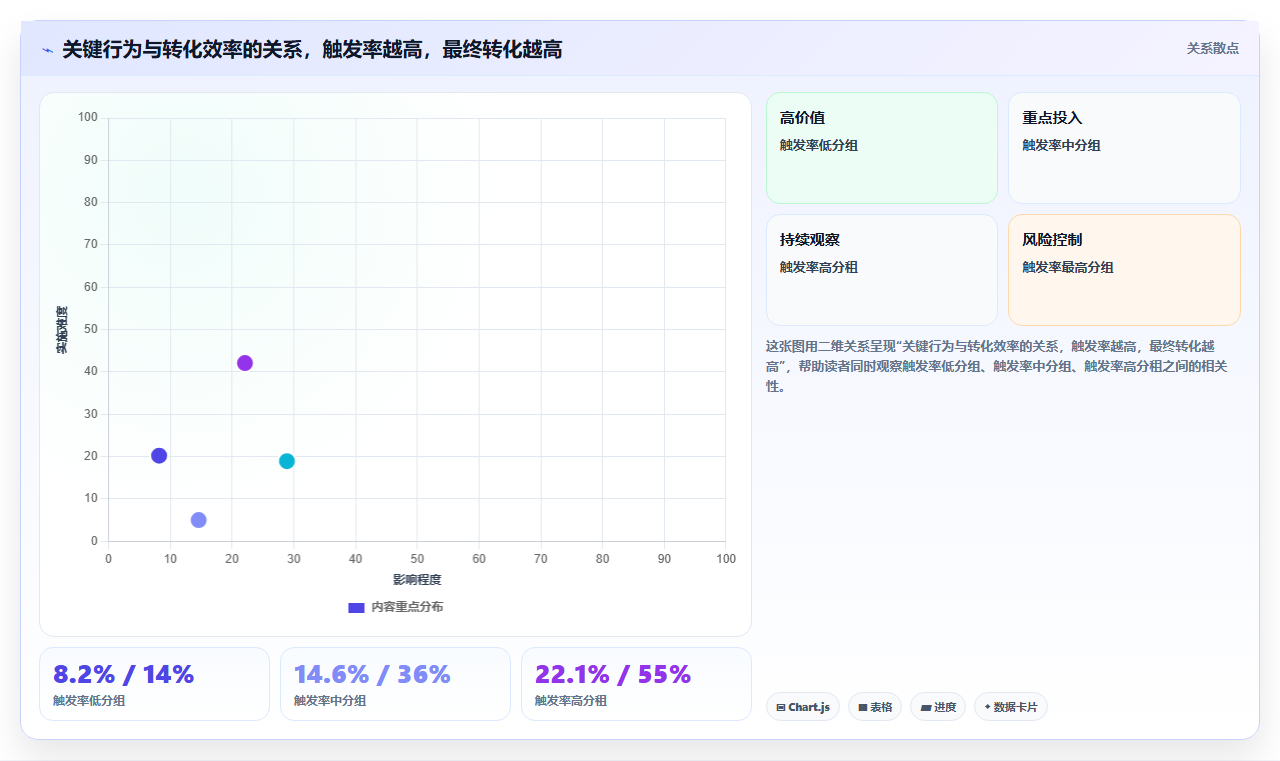Image resolution: width=1280 pixels, height=761 pixels.
Task: Select the dark blue scatter point near 20
Action: pyautogui.click(x=159, y=456)
